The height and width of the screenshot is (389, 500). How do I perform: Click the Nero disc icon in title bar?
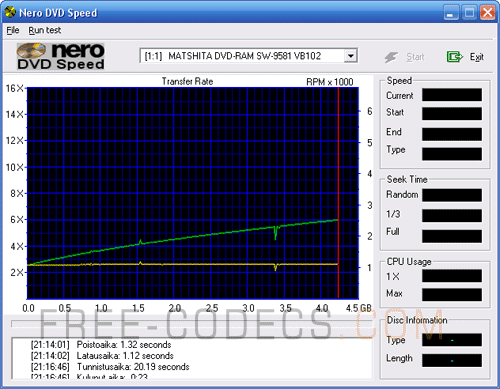pos(10,12)
